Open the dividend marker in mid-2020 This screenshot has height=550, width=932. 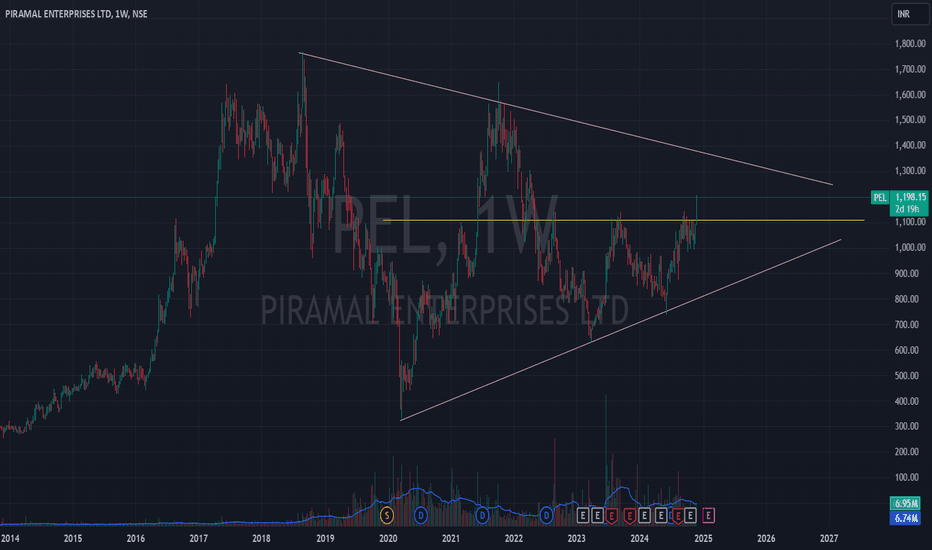point(421,515)
